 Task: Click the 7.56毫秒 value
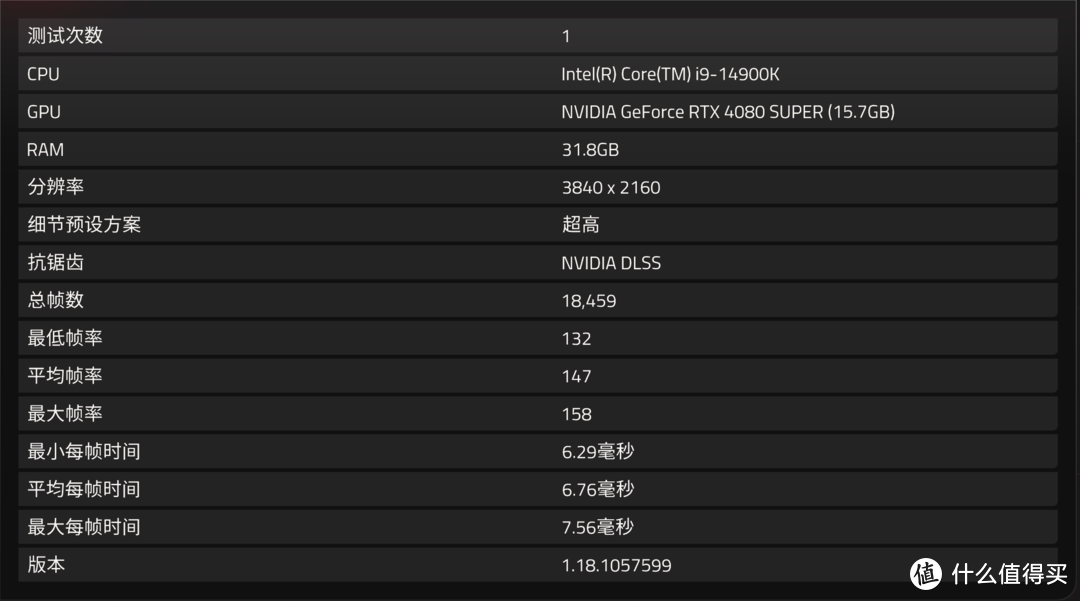click(598, 527)
